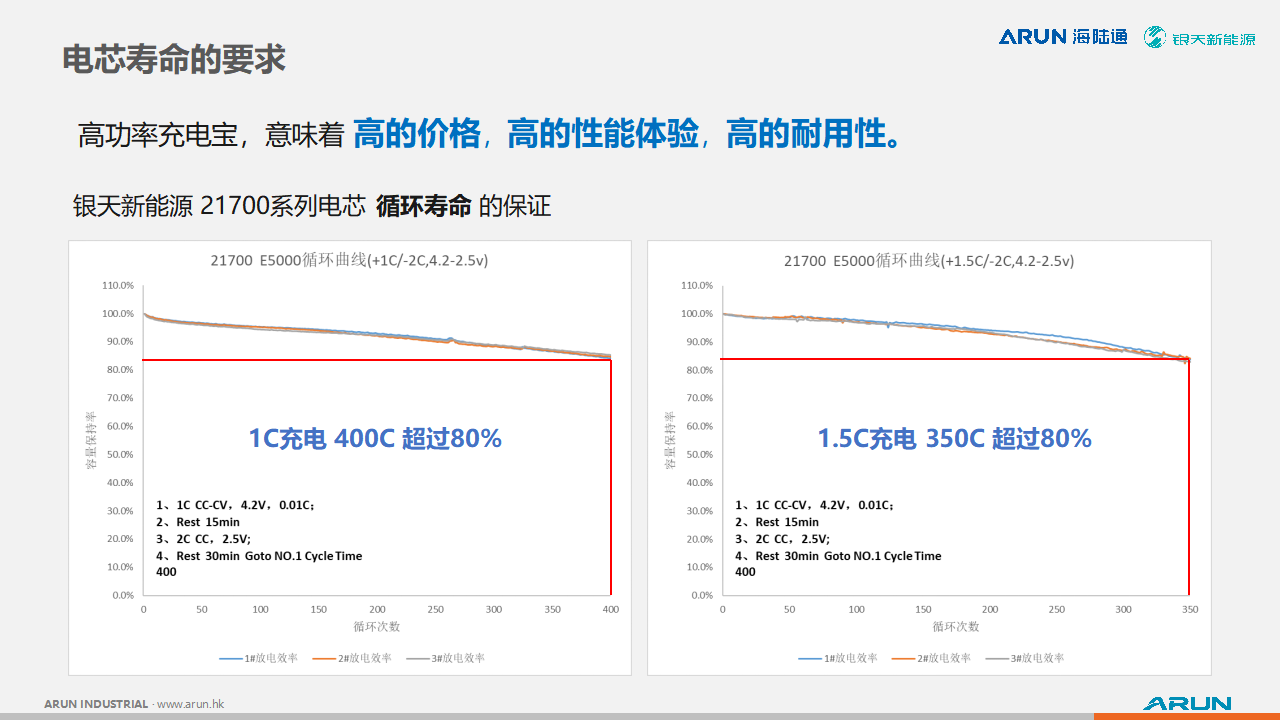Click the 容量保持率 axis label in left chart

pos(90,440)
